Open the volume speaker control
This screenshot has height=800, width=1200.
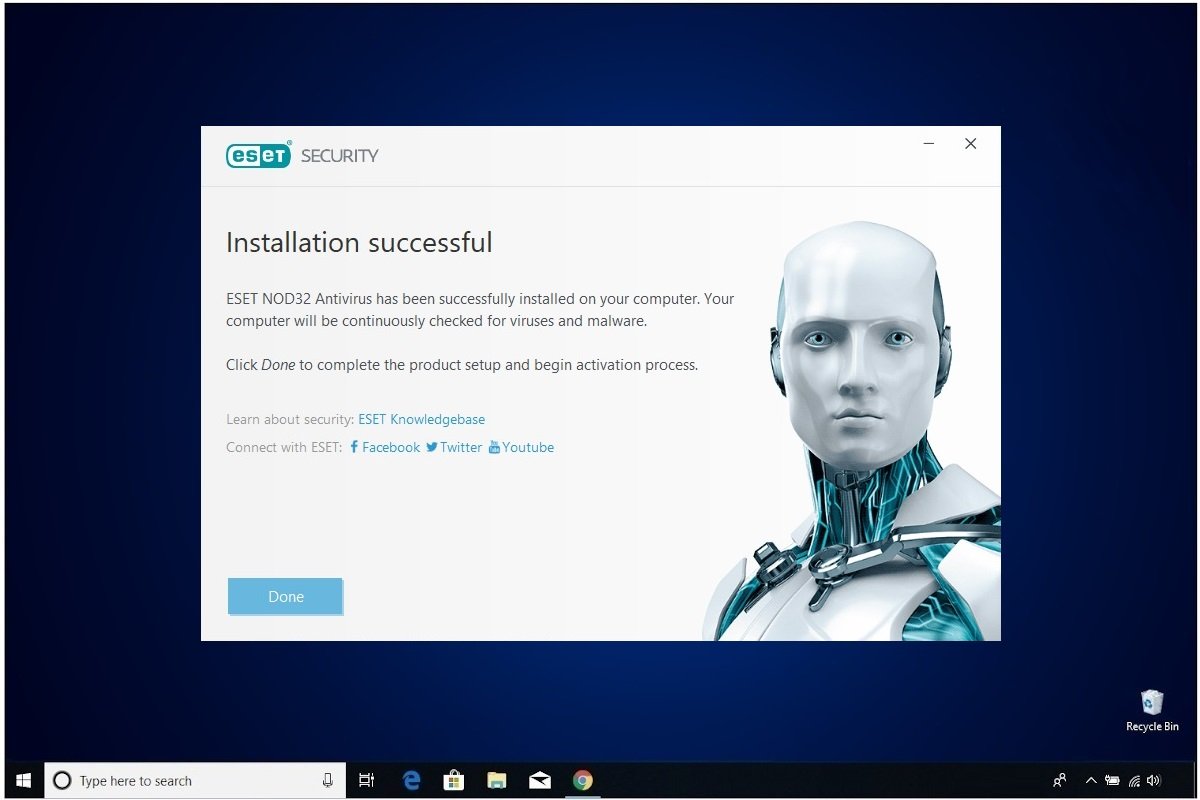pos(1154,781)
